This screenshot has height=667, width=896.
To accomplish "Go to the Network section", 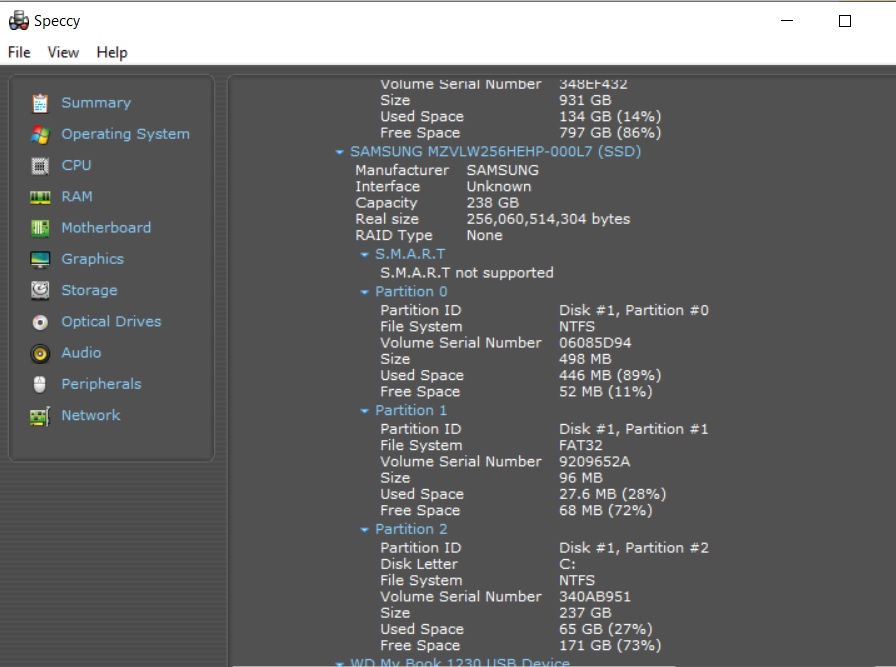I will click(90, 415).
